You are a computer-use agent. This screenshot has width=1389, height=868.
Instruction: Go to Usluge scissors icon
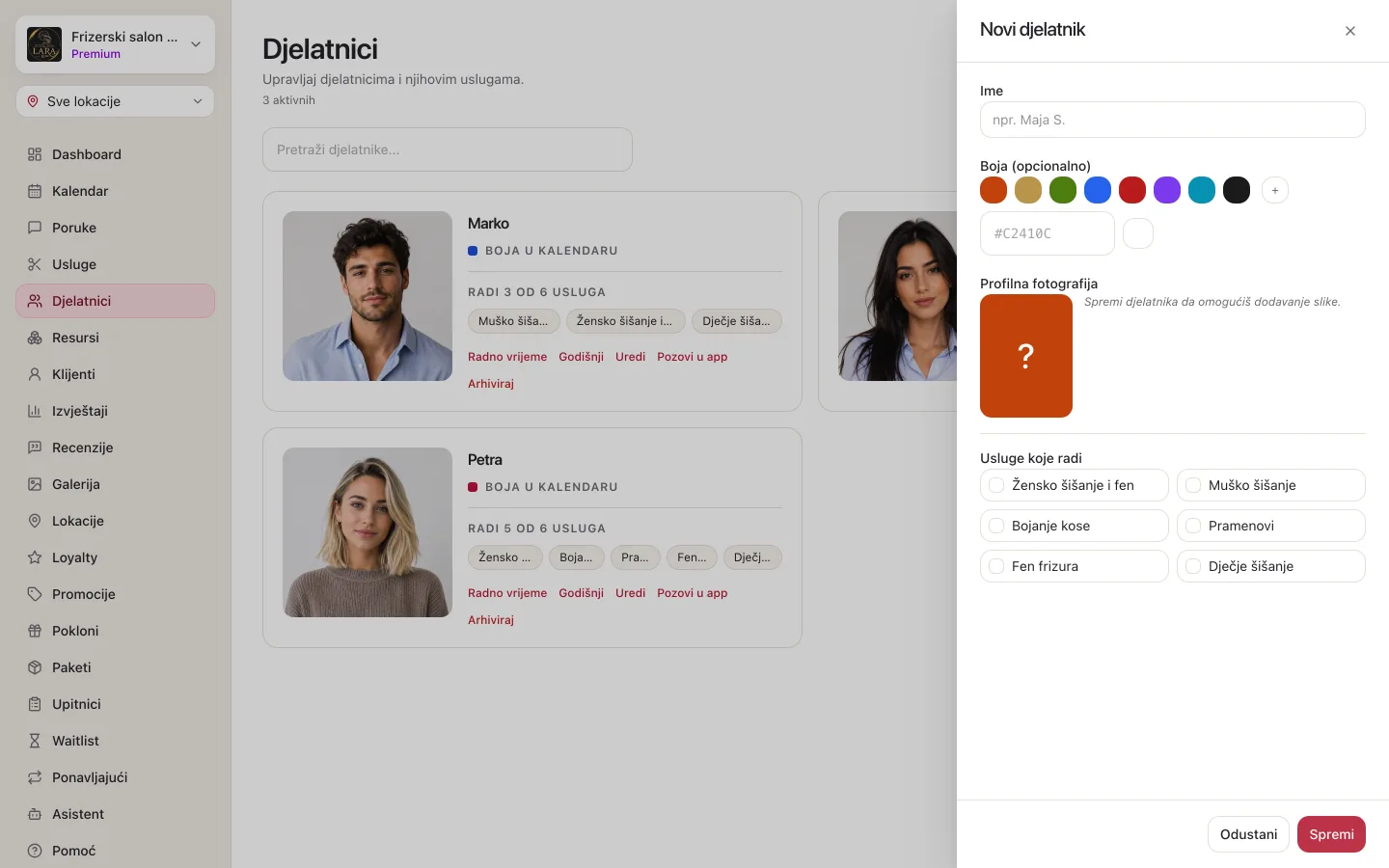(35, 264)
